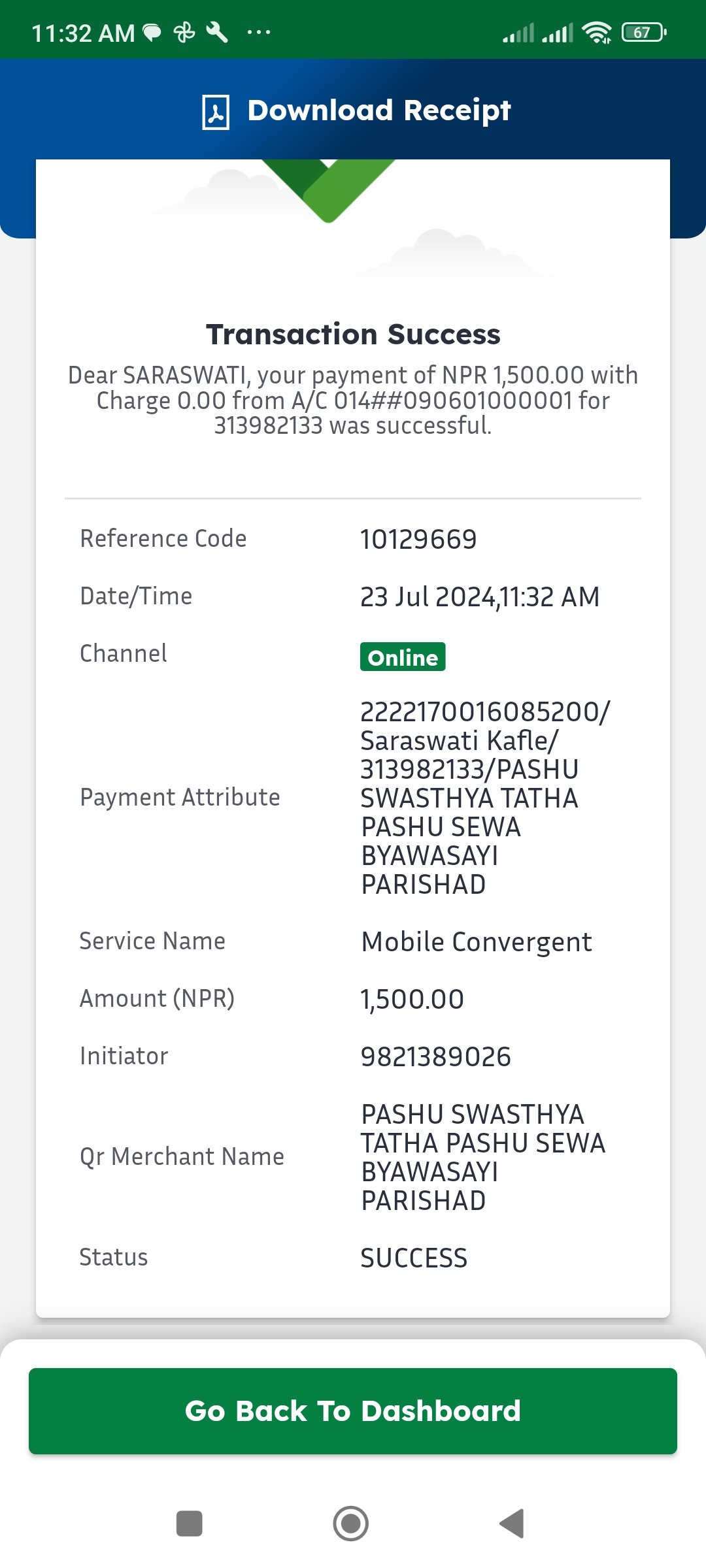Tap the Transaction Success heading
The image size is (706, 1568).
[x=353, y=334]
